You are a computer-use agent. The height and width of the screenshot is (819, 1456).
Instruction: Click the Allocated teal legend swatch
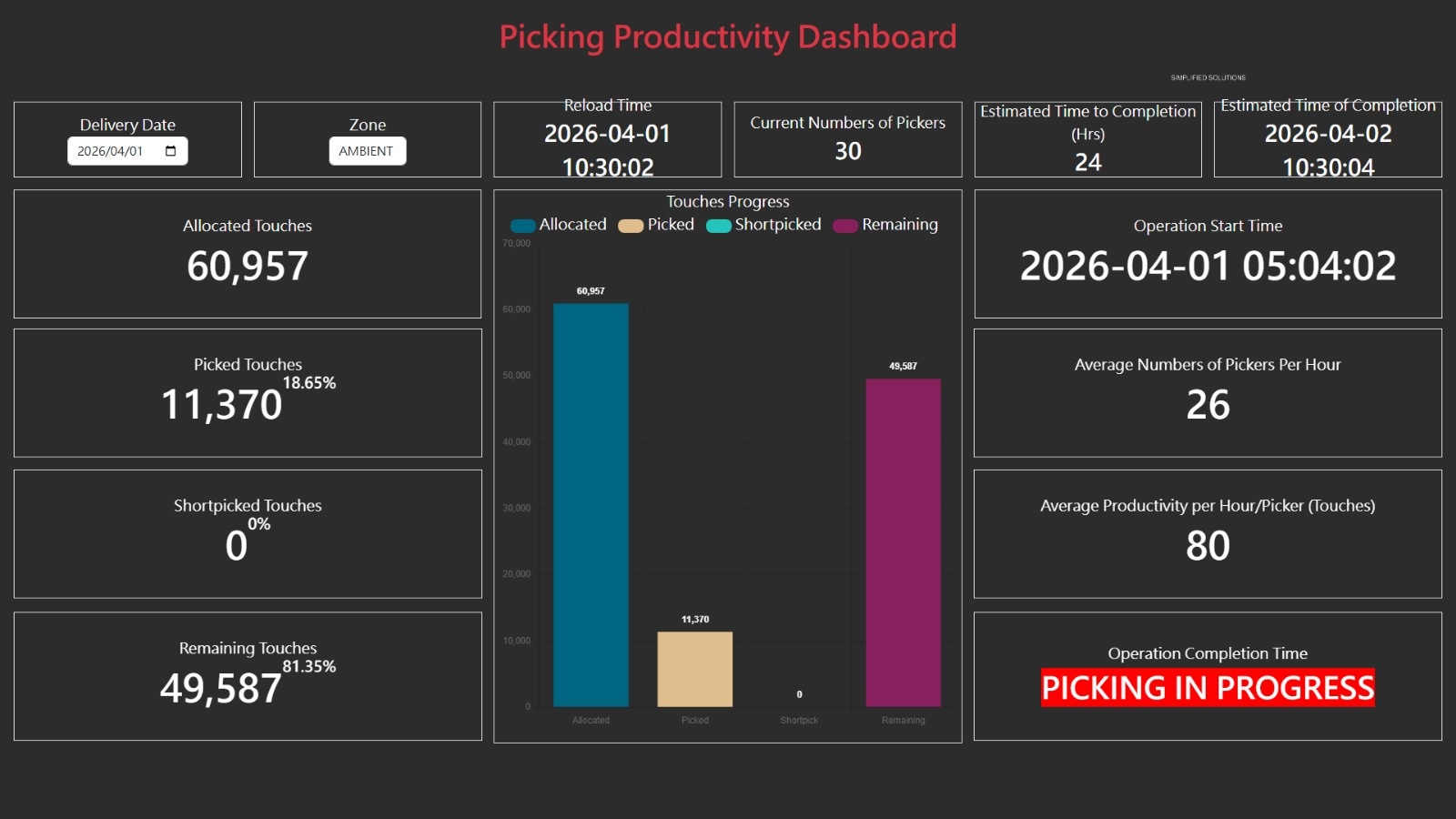(522, 224)
